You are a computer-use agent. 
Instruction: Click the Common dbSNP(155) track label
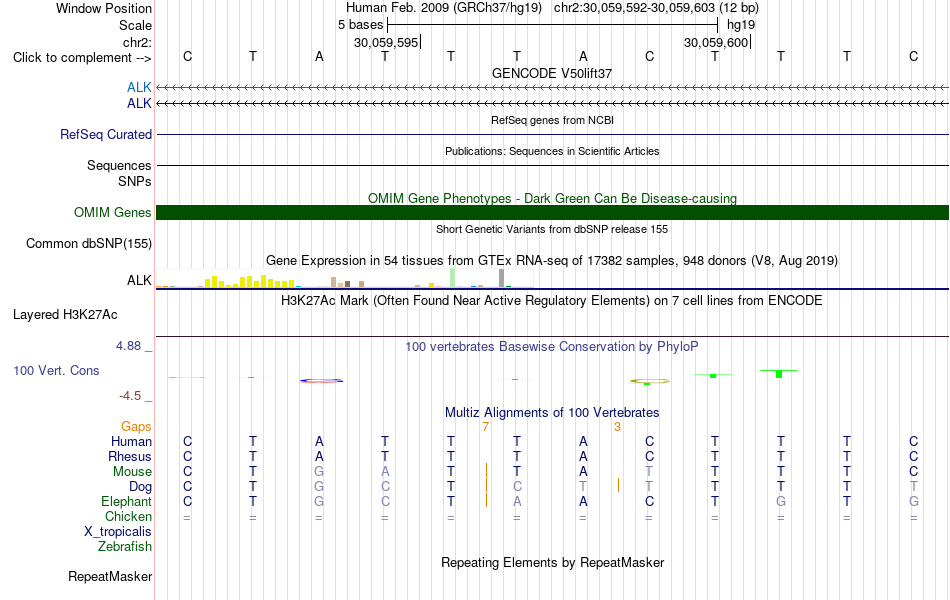pyautogui.click(x=89, y=244)
